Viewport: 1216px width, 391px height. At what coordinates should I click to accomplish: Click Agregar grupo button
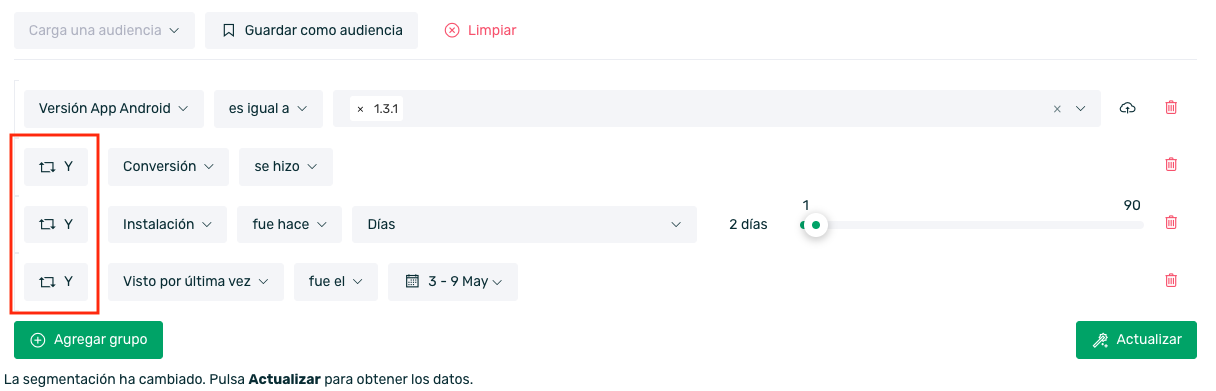pos(88,339)
